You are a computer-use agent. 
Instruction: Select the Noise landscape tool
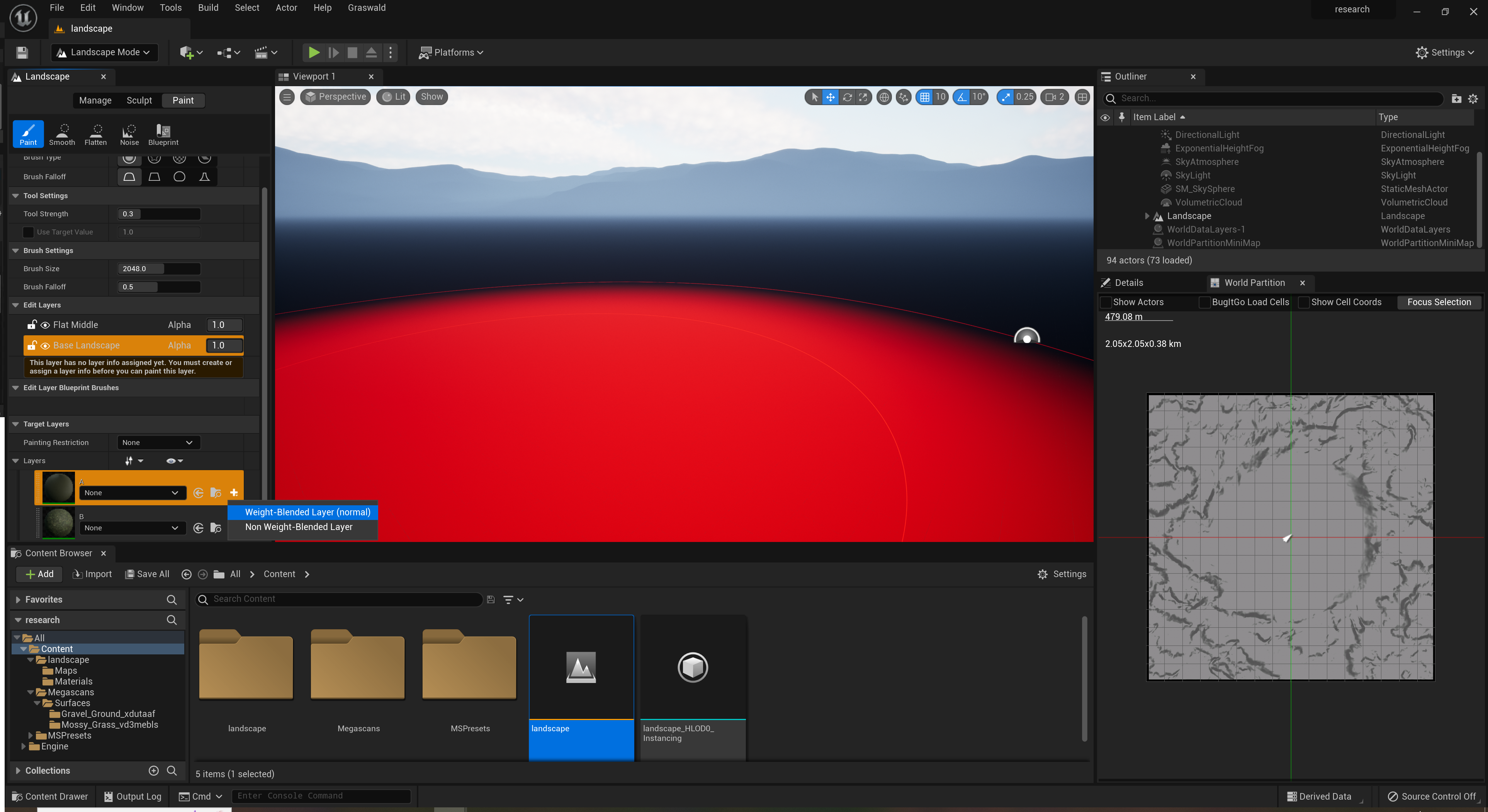click(x=129, y=134)
